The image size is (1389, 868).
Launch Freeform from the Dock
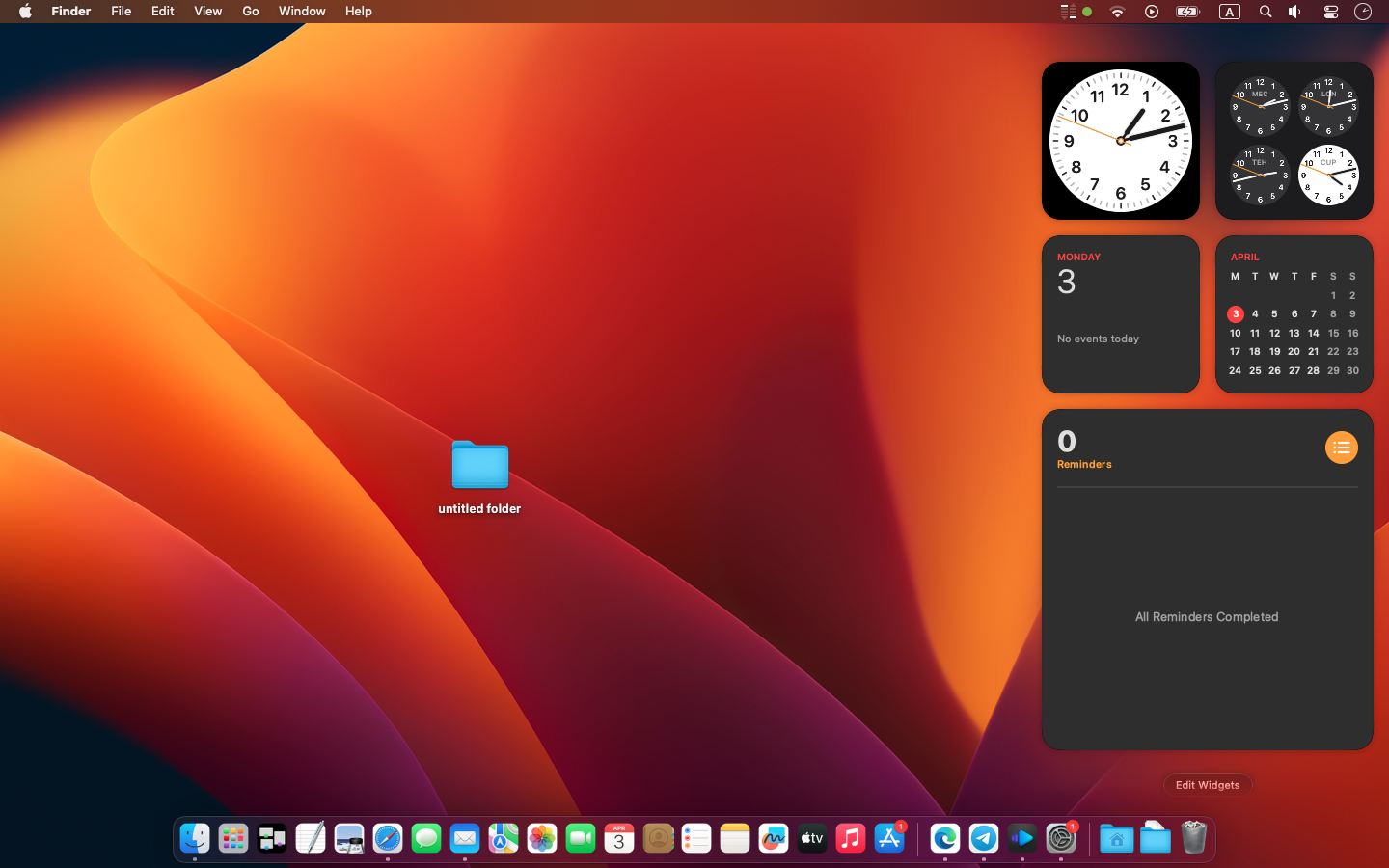pyautogui.click(x=774, y=838)
